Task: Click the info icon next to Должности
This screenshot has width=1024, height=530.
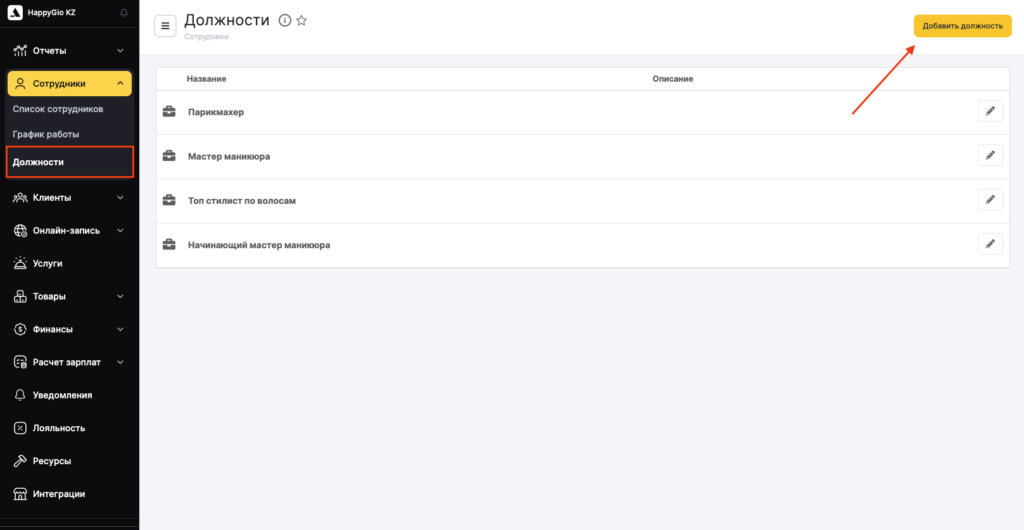Action: point(285,21)
